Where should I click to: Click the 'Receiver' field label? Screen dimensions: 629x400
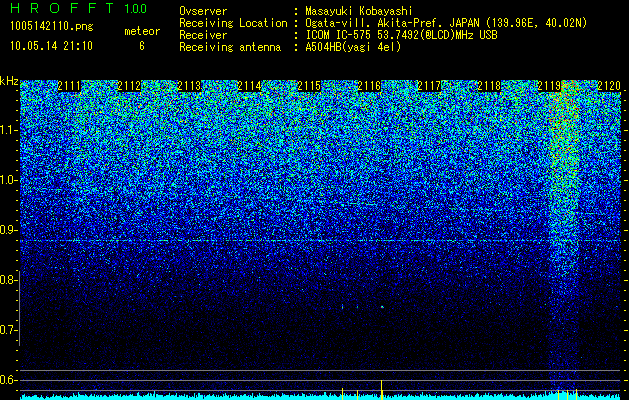tap(203, 35)
